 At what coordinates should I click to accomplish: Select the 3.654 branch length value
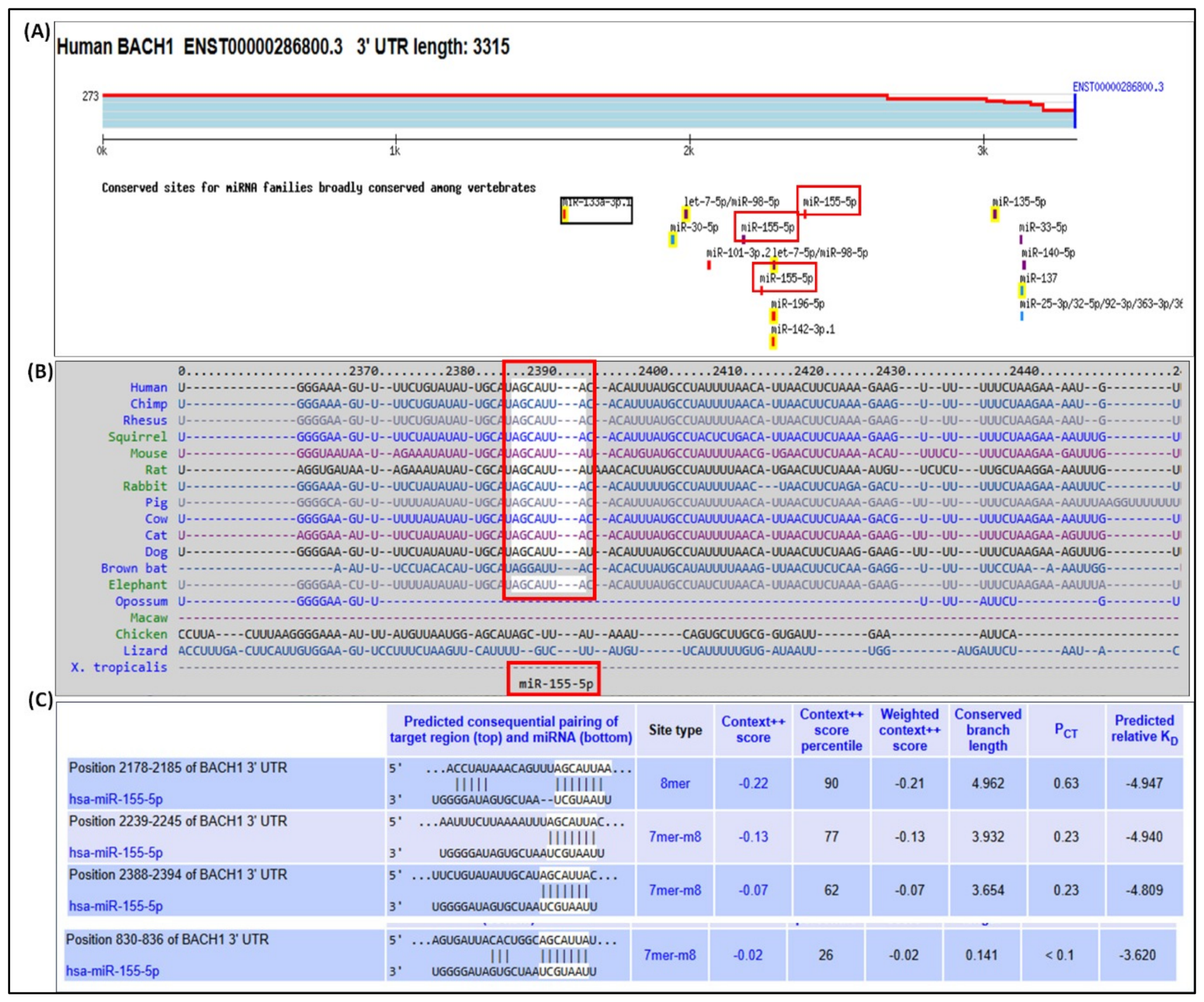click(x=988, y=890)
